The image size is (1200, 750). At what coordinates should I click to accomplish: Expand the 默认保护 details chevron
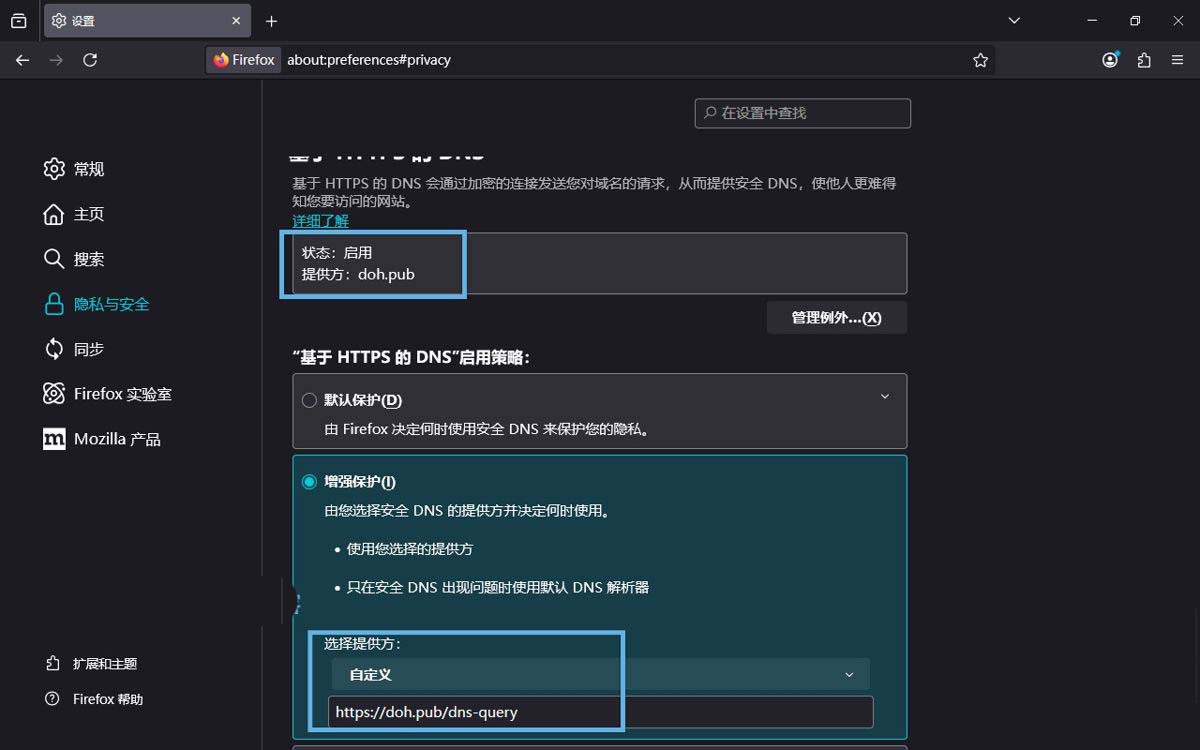click(x=885, y=397)
